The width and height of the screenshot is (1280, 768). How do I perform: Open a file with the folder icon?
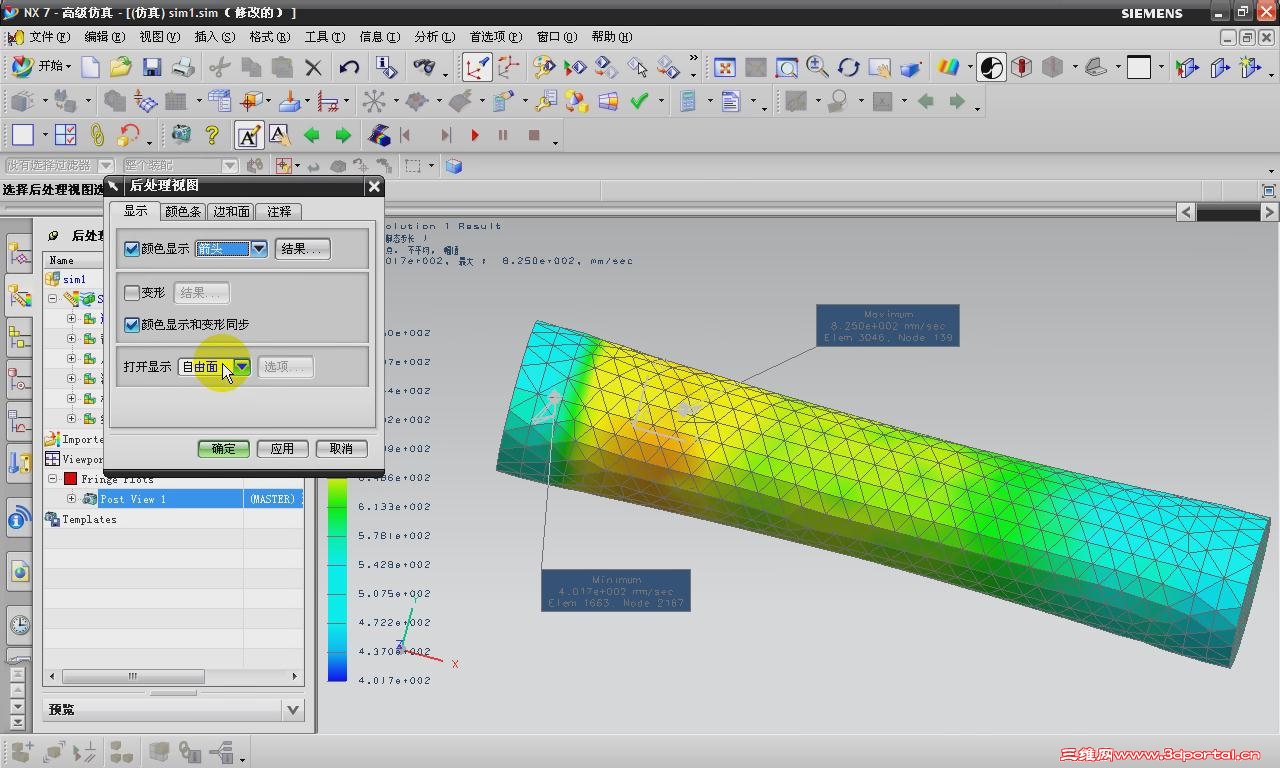pyautogui.click(x=121, y=67)
